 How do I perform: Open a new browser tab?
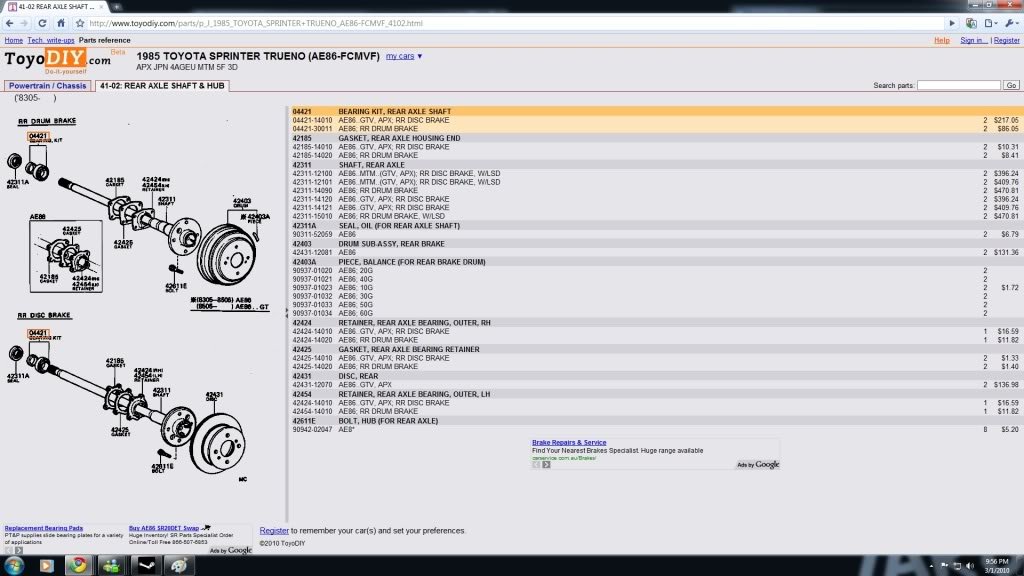click(x=117, y=7)
